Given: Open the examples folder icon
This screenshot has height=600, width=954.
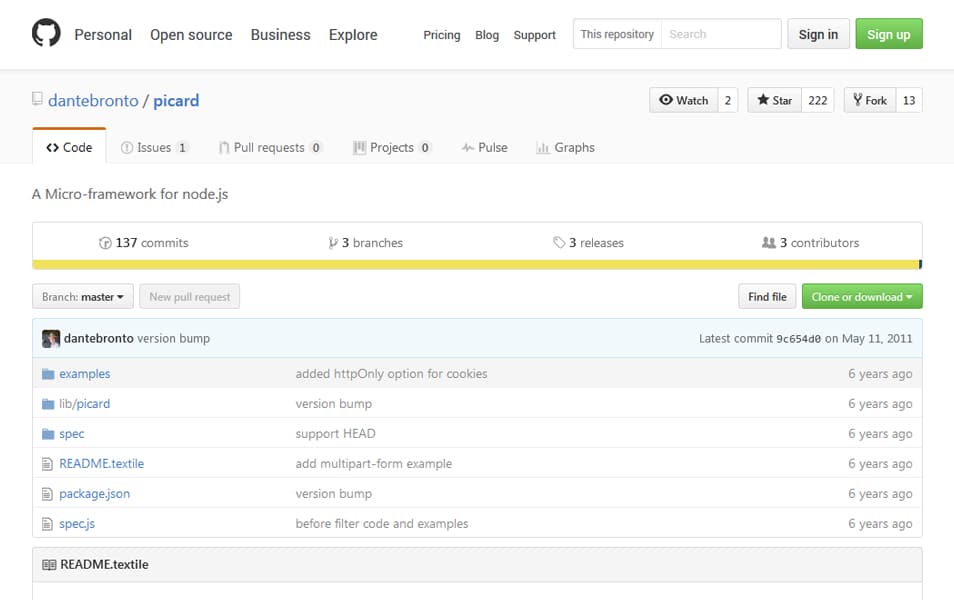Looking at the screenshot, I should (48, 374).
